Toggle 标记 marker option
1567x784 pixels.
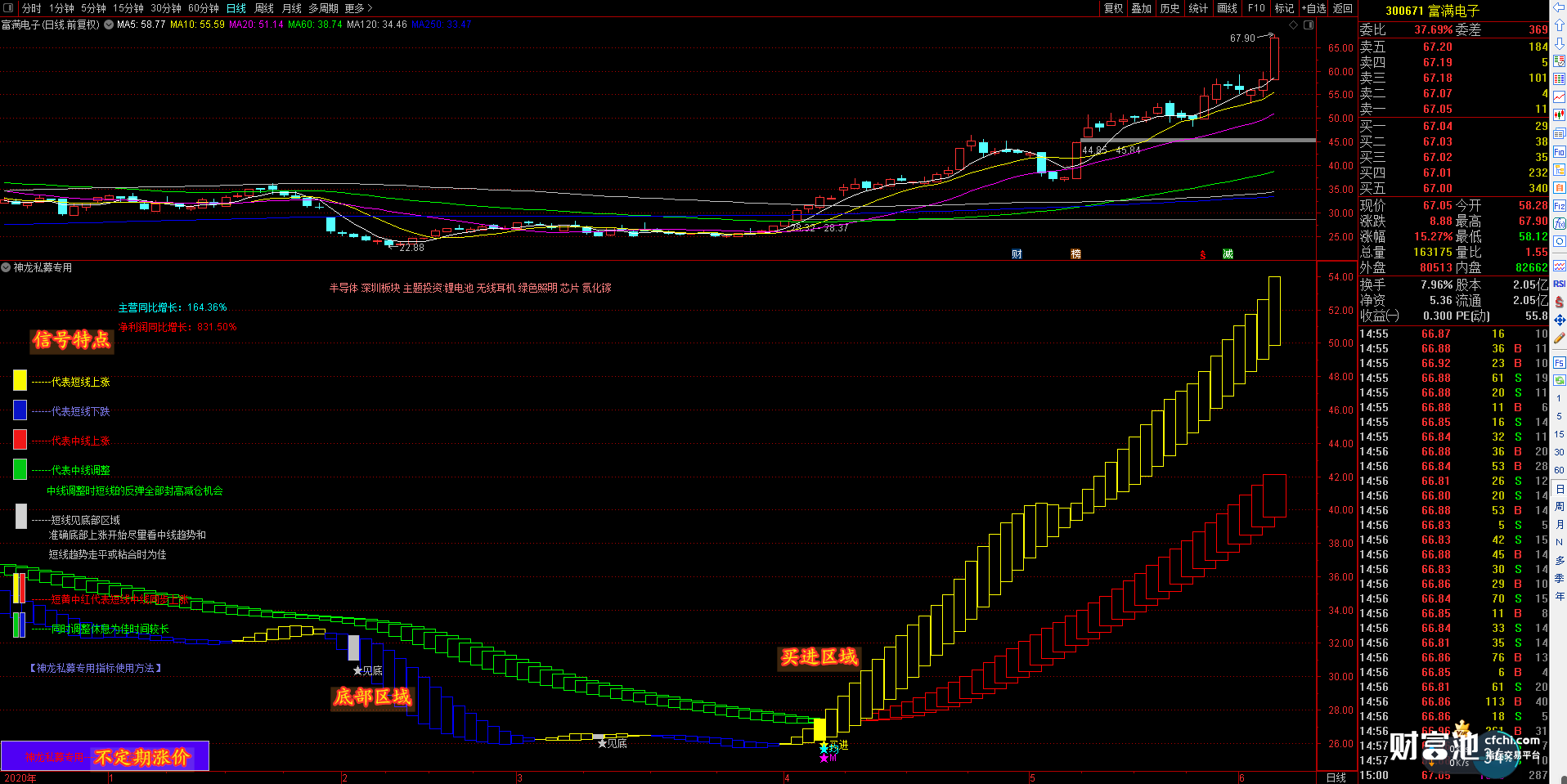tap(1284, 8)
